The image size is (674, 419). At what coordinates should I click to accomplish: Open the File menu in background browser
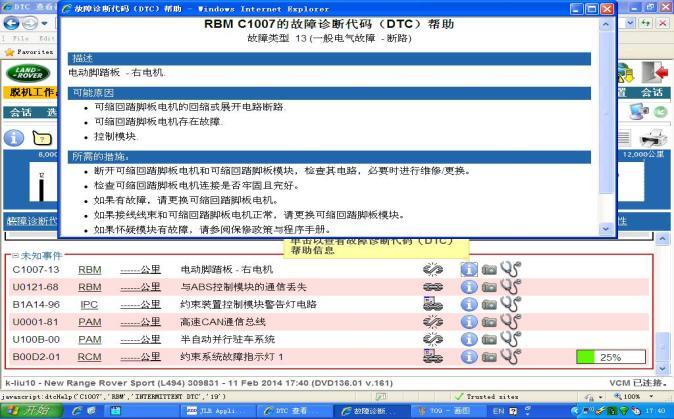(x=21, y=38)
